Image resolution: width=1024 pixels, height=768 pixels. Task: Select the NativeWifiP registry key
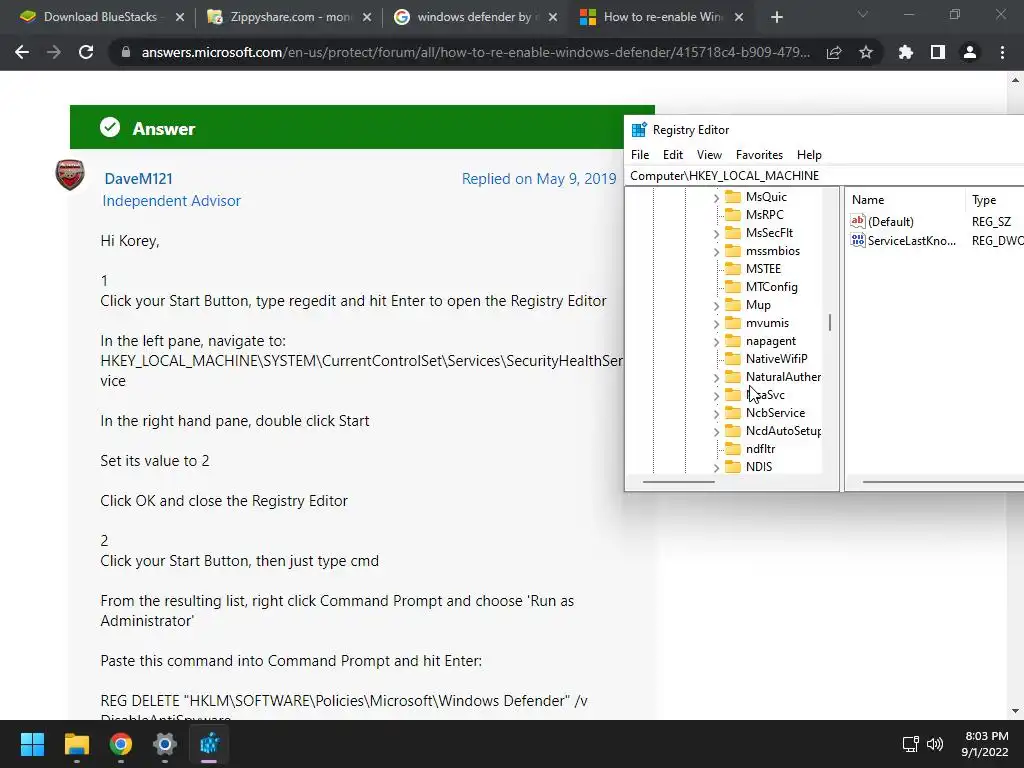pyautogui.click(x=776, y=359)
